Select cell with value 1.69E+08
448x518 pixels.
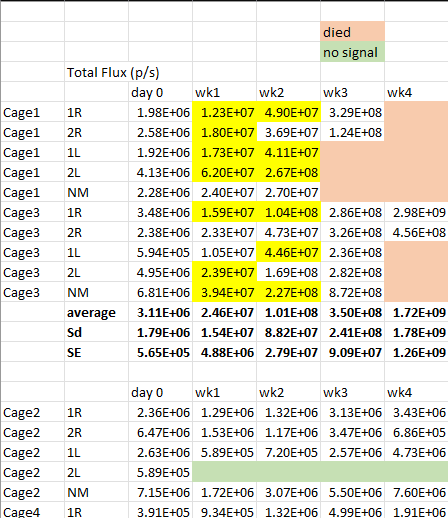click(x=288, y=272)
